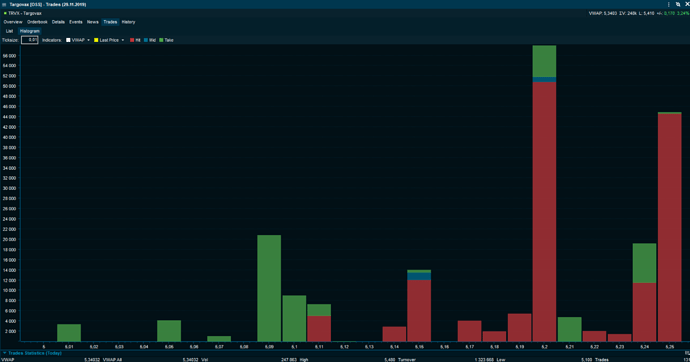Open the Overview tab
This screenshot has width=690, height=362.
coord(13,22)
